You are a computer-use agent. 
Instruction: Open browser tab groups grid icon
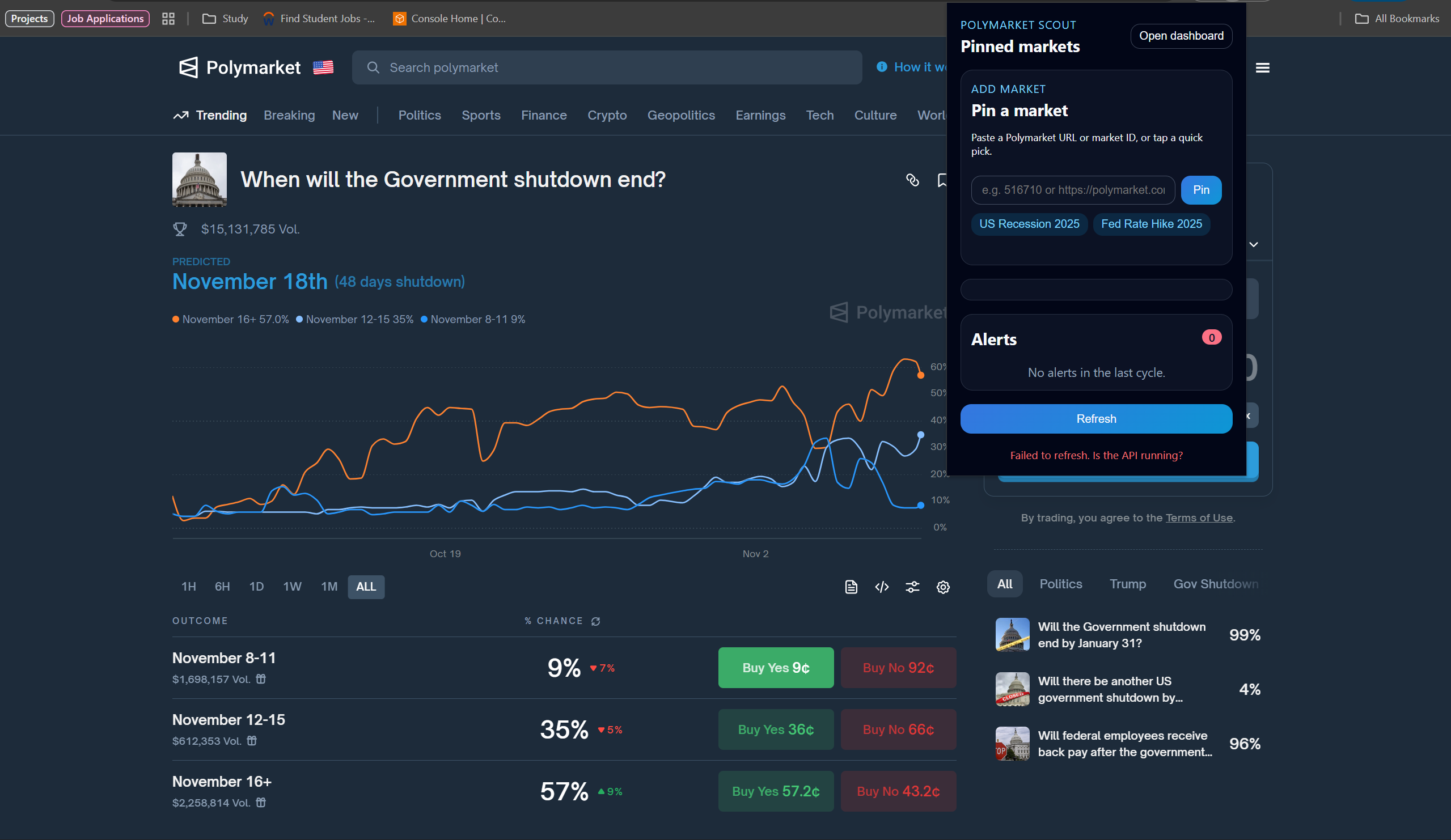click(x=168, y=19)
